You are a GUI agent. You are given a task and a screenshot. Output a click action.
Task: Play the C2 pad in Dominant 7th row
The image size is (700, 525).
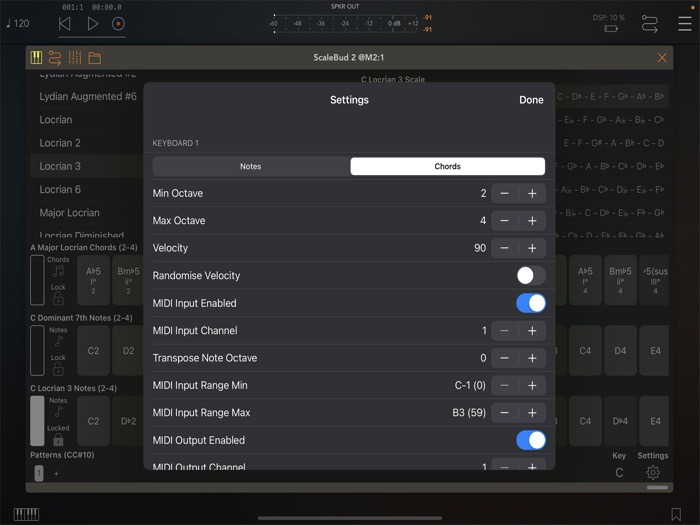tap(93, 350)
